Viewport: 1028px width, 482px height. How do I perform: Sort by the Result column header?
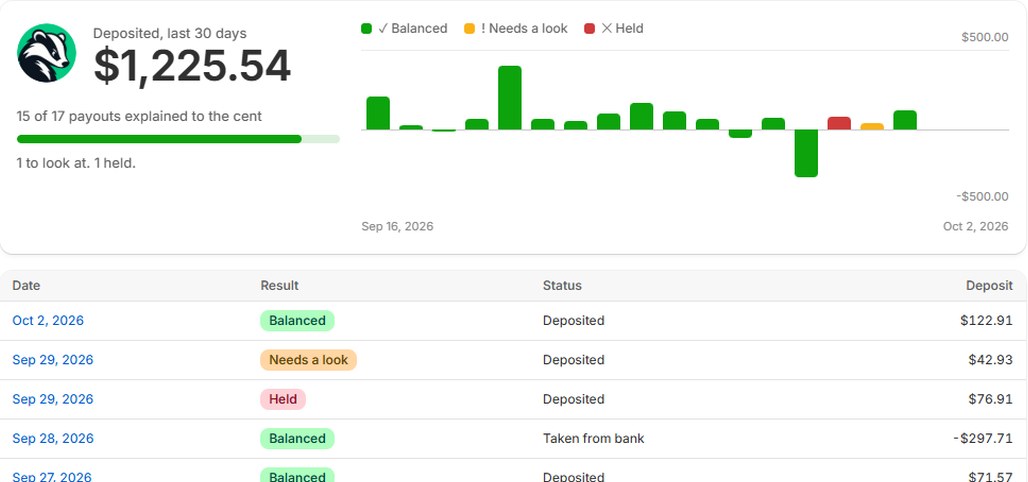pyautogui.click(x=279, y=286)
